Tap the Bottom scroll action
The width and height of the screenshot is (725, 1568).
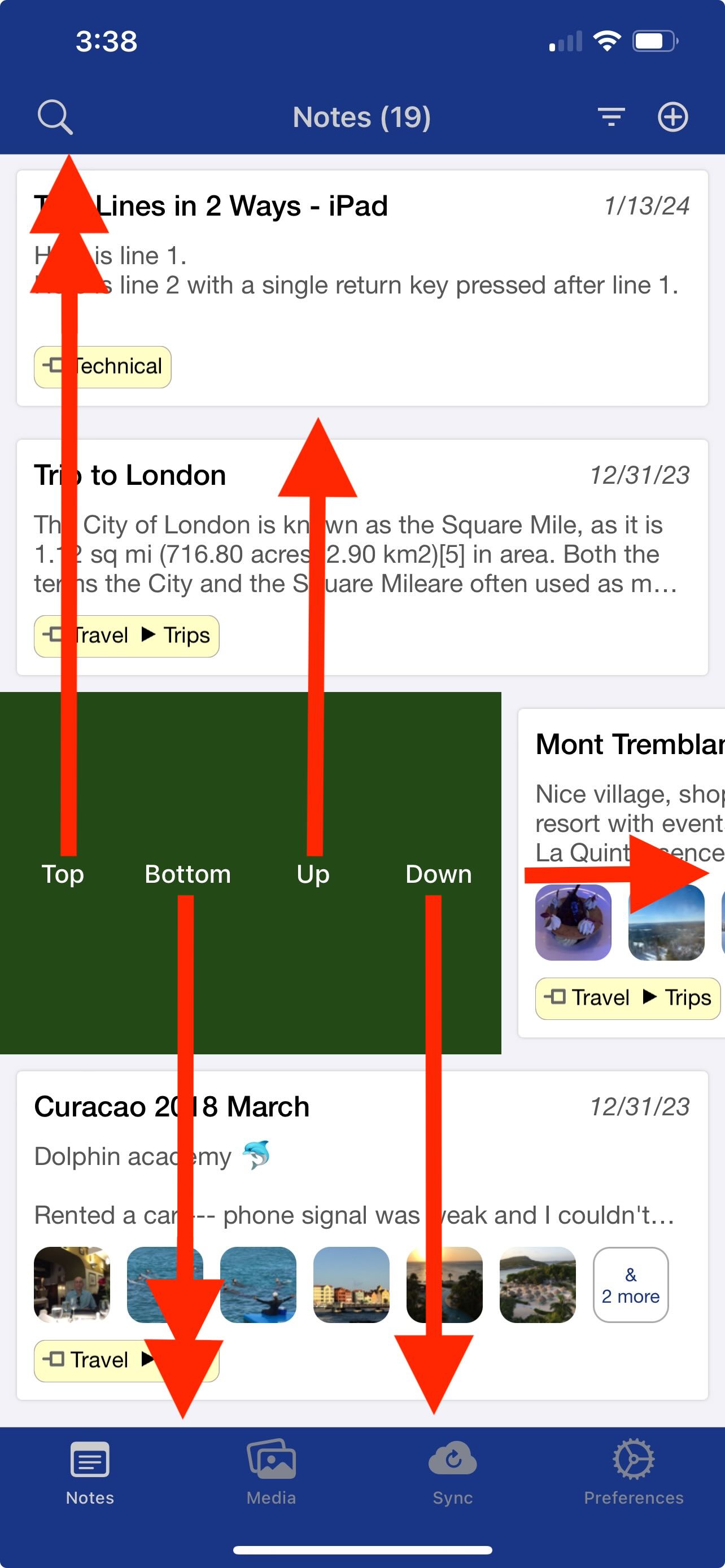pyautogui.click(x=187, y=874)
